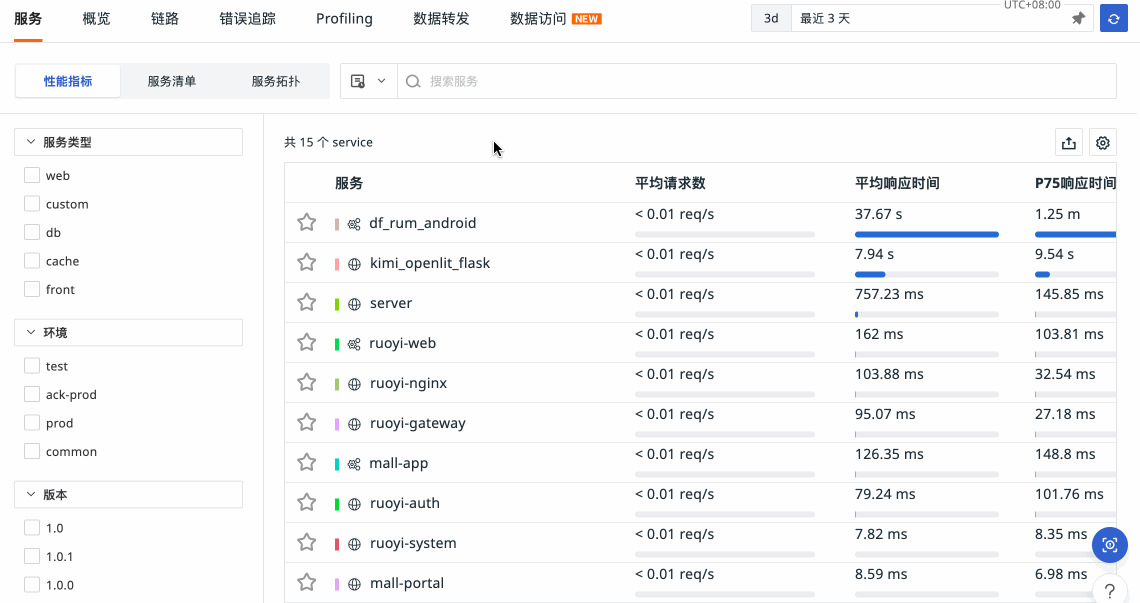Select the 服务拓扑 view
Viewport: 1140px width, 603px height.
(x=276, y=81)
